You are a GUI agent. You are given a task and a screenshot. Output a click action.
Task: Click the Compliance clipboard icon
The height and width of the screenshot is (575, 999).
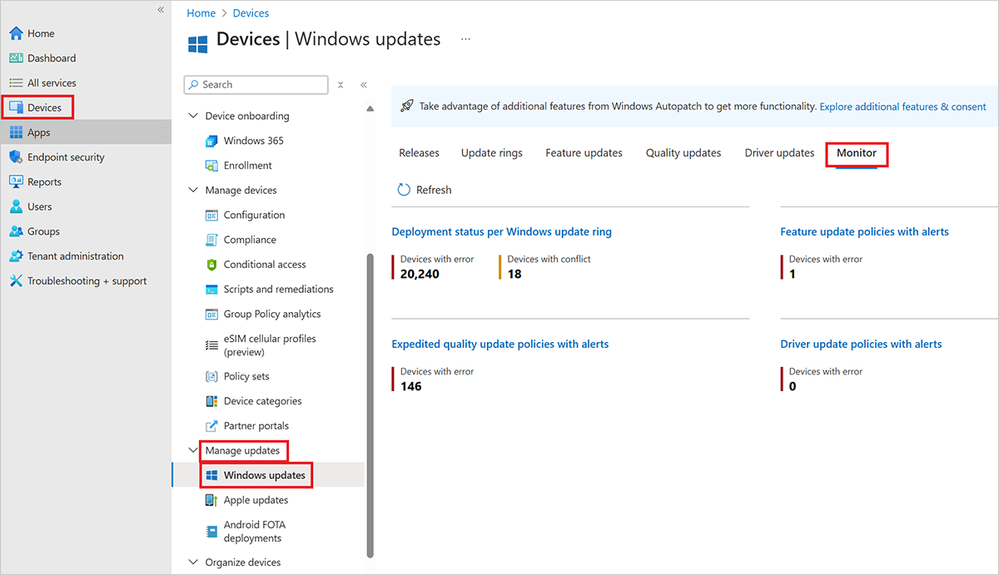point(212,240)
